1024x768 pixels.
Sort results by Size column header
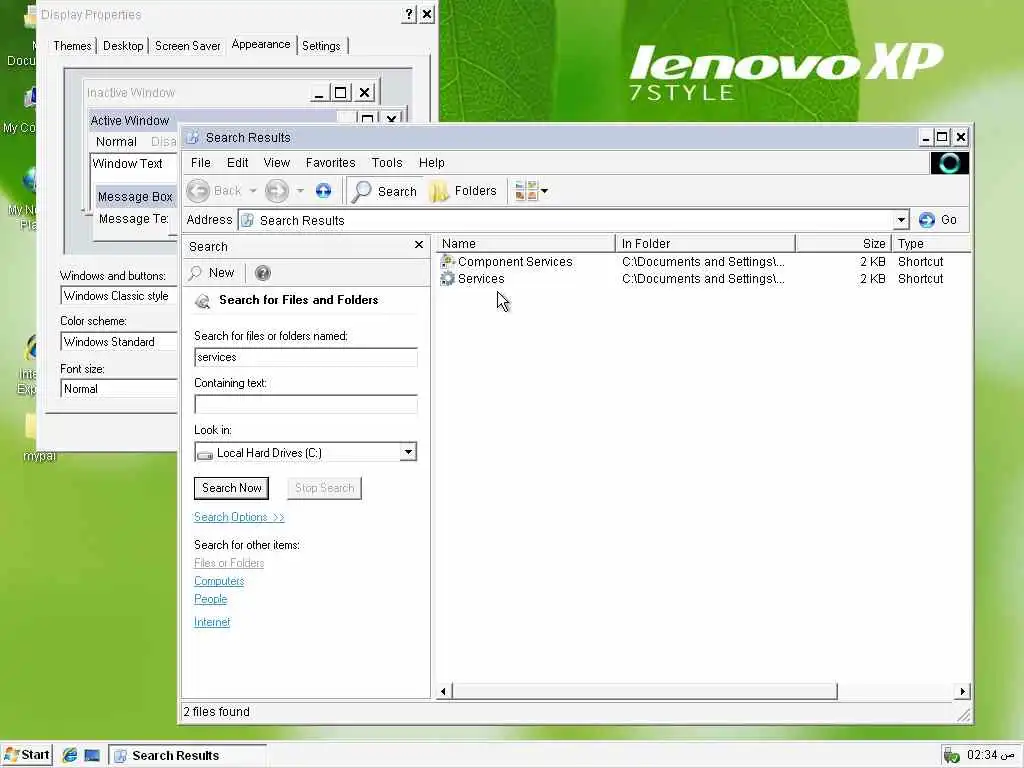tap(844, 244)
